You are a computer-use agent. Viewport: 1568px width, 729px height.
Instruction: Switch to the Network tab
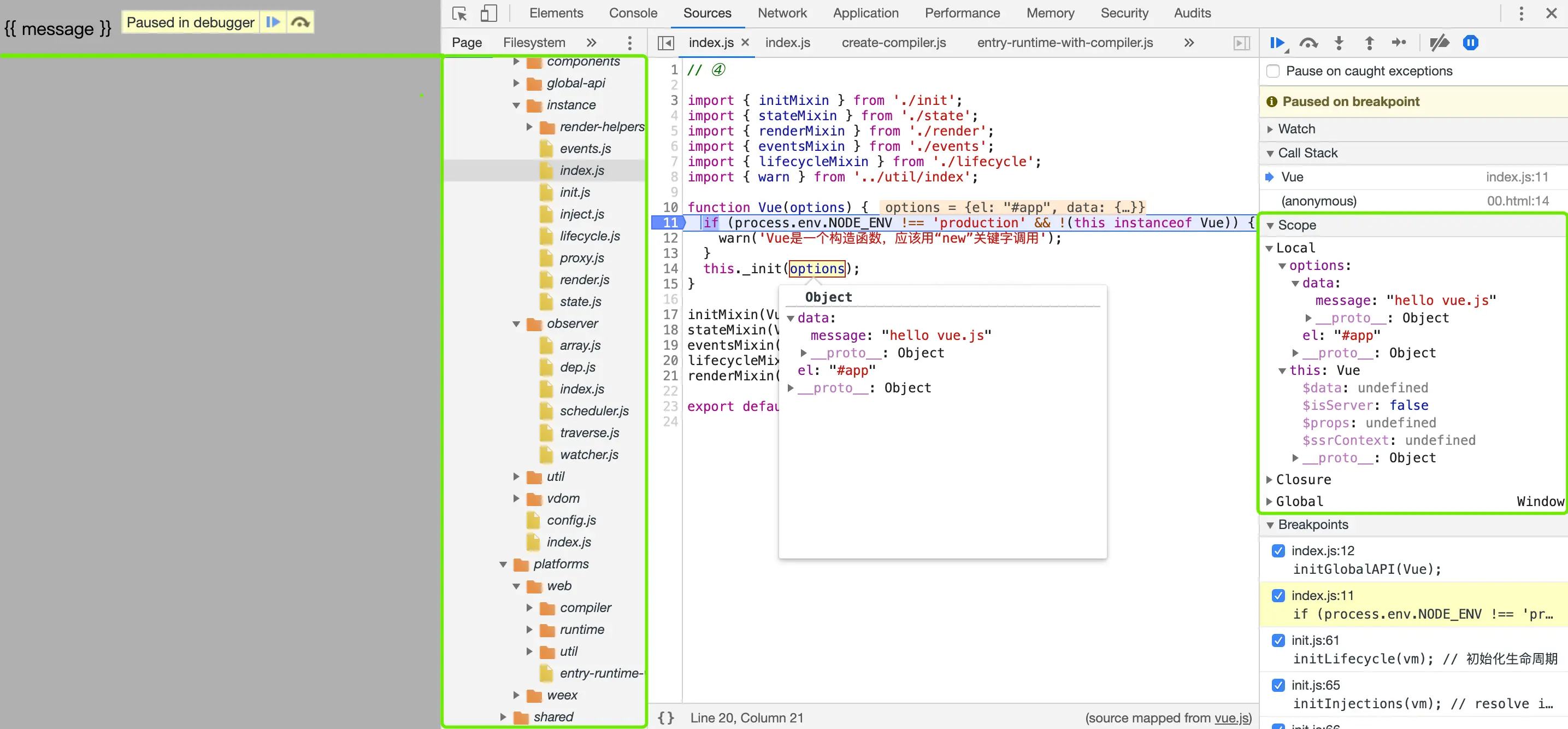782,14
